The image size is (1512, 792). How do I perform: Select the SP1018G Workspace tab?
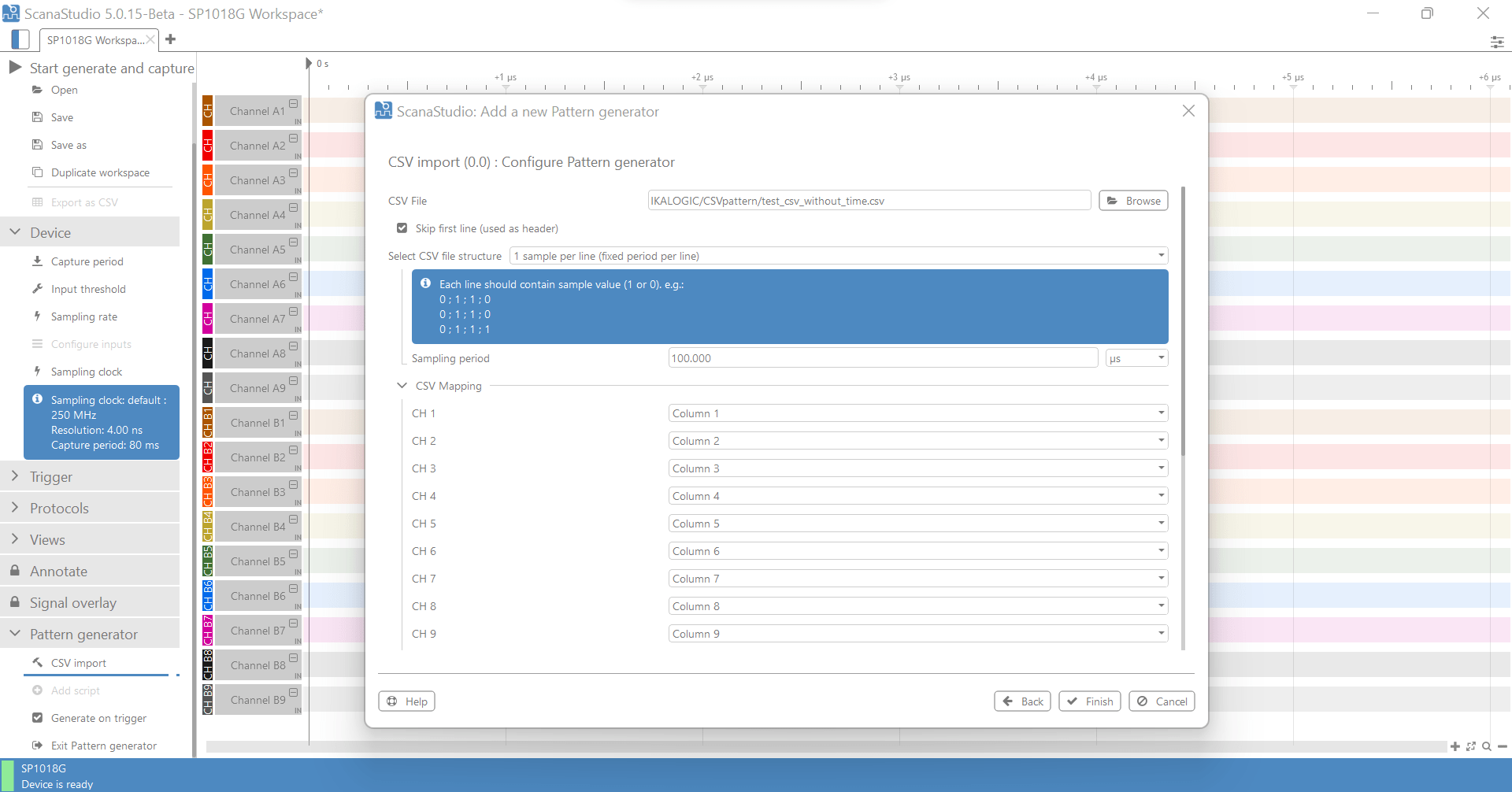[x=94, y=40]
